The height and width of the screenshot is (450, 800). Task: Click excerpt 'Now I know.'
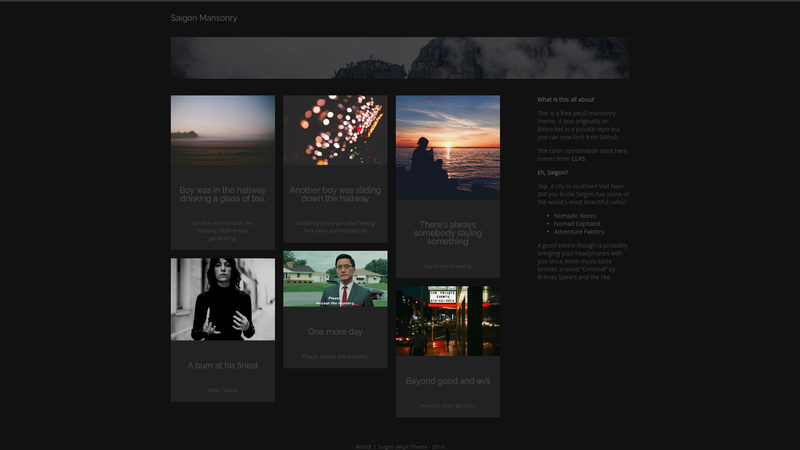[223, 390]
